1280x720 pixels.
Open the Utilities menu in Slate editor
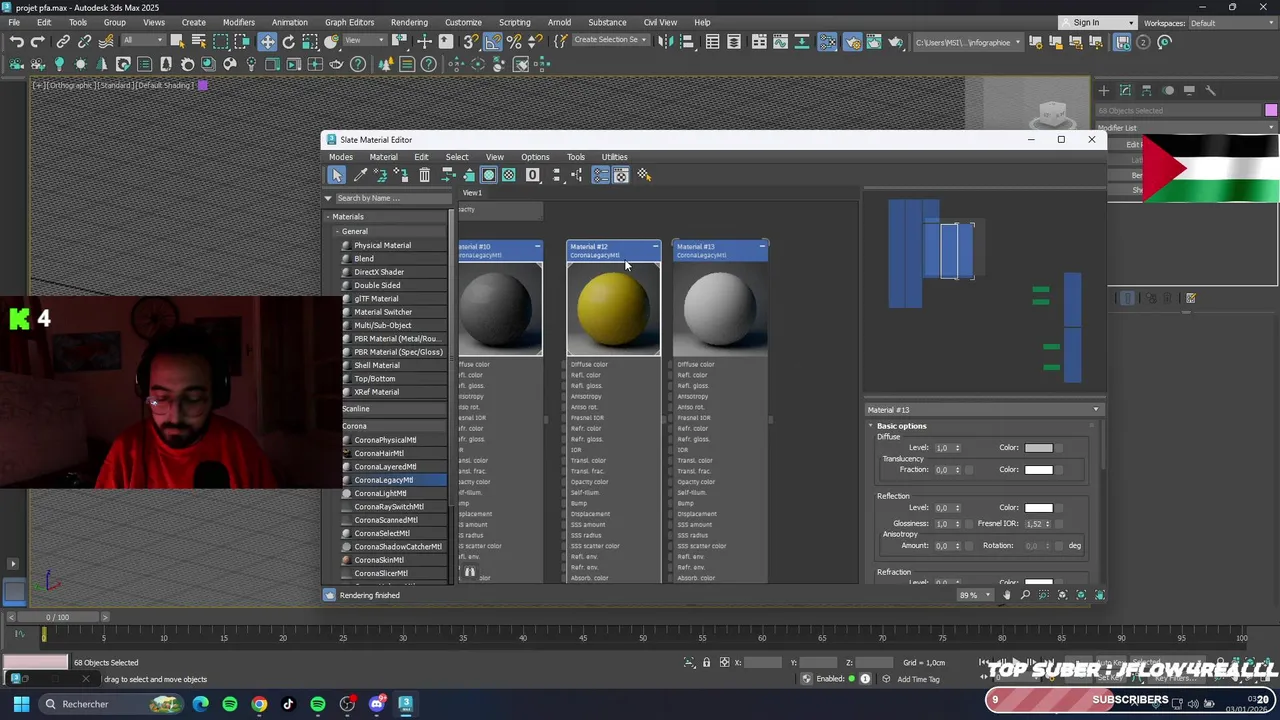click(x=614, y=157)
